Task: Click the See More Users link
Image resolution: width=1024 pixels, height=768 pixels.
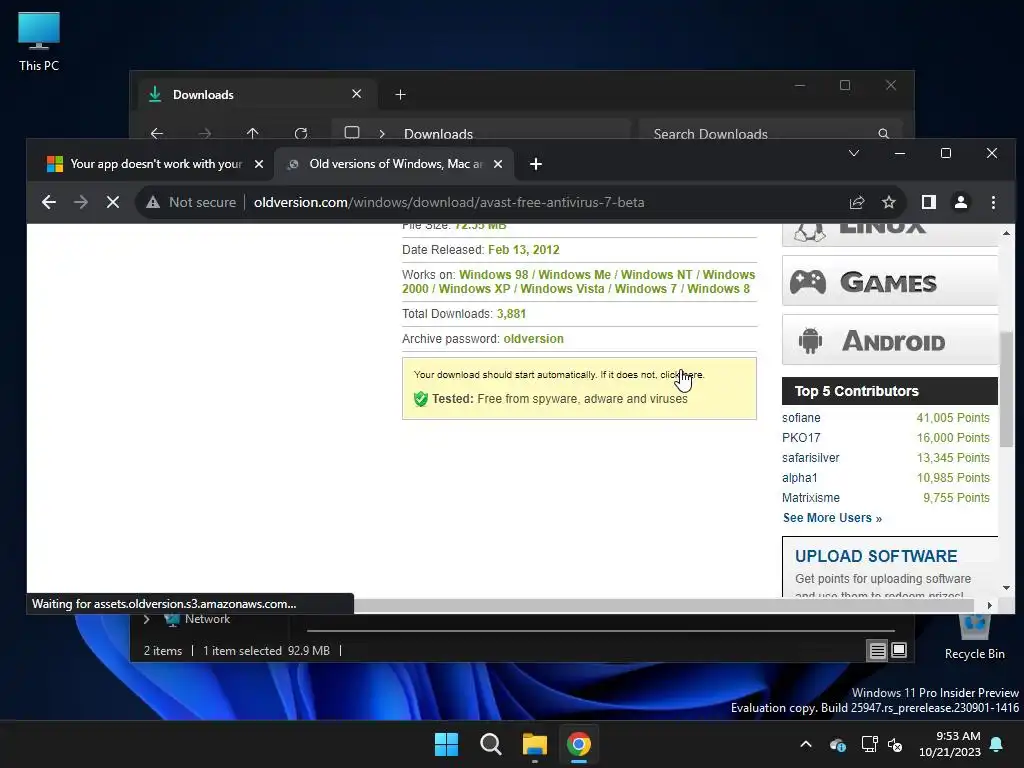Action: [x=832, y=518]
